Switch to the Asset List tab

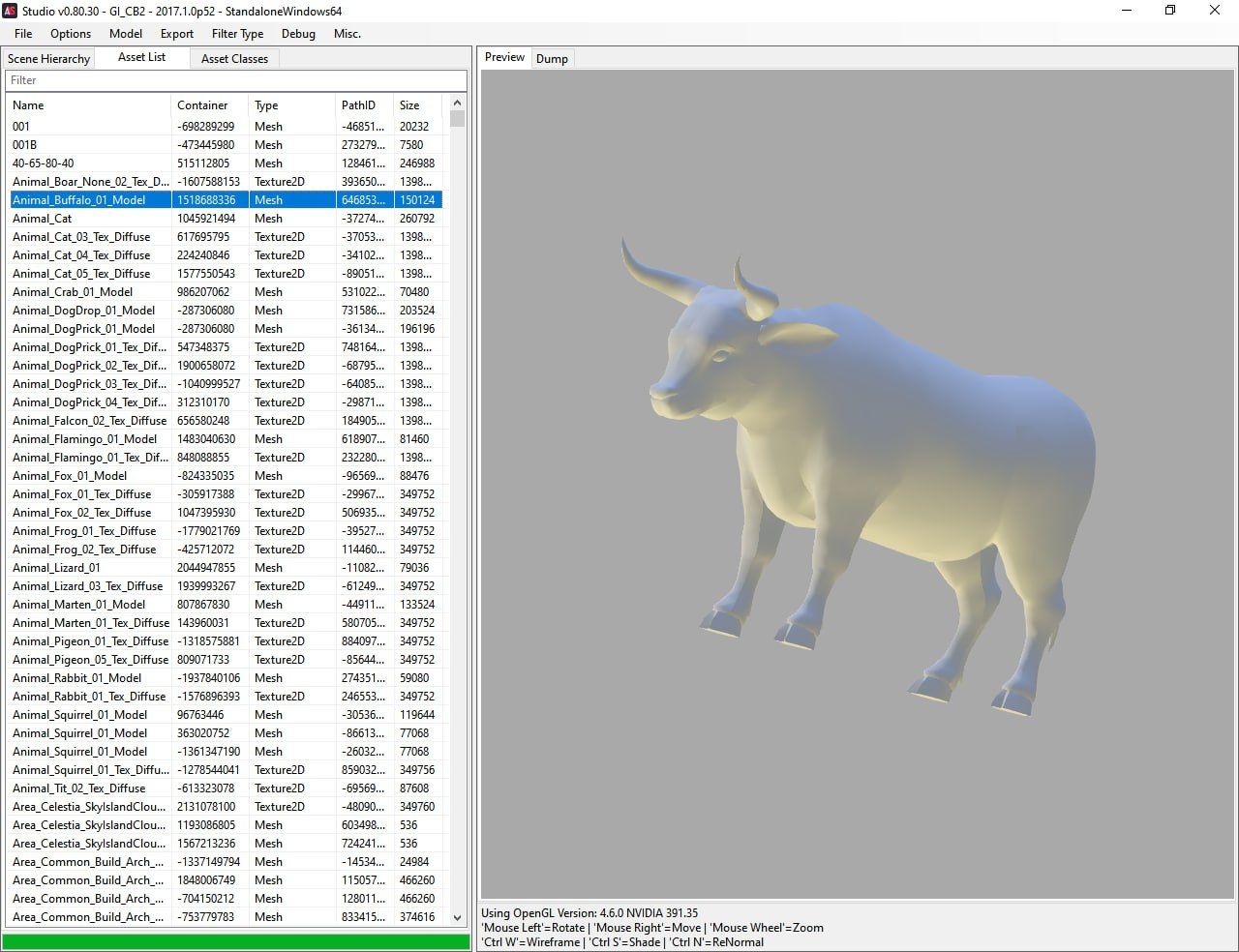point(141,57)
